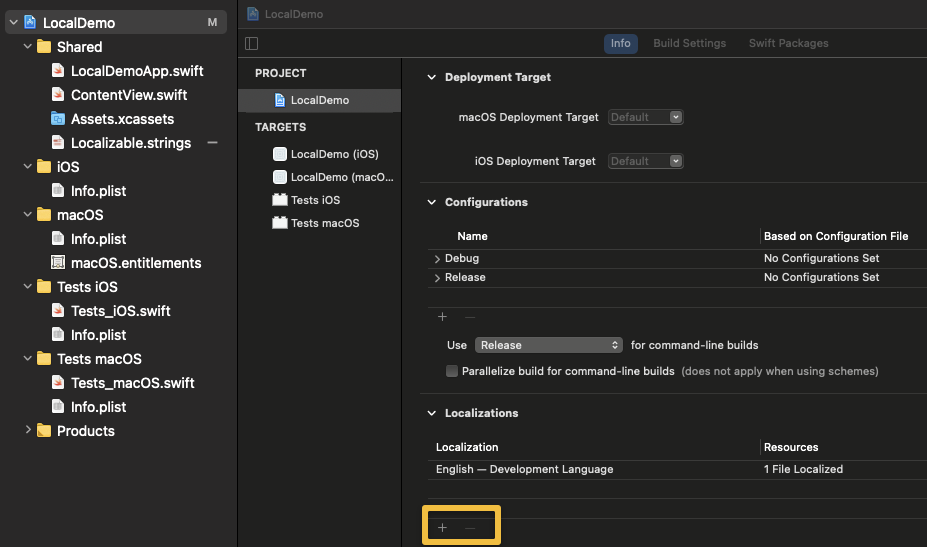
Task: Enable Parallelize build for command-line builds
Action: pyautogui.click(x=453, y=371)
